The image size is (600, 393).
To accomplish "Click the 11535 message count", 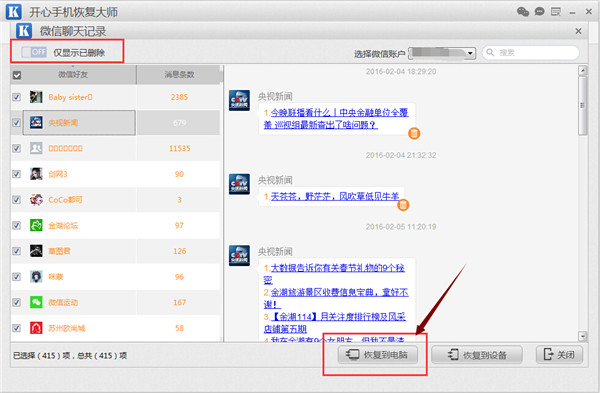I will [179, 148].
